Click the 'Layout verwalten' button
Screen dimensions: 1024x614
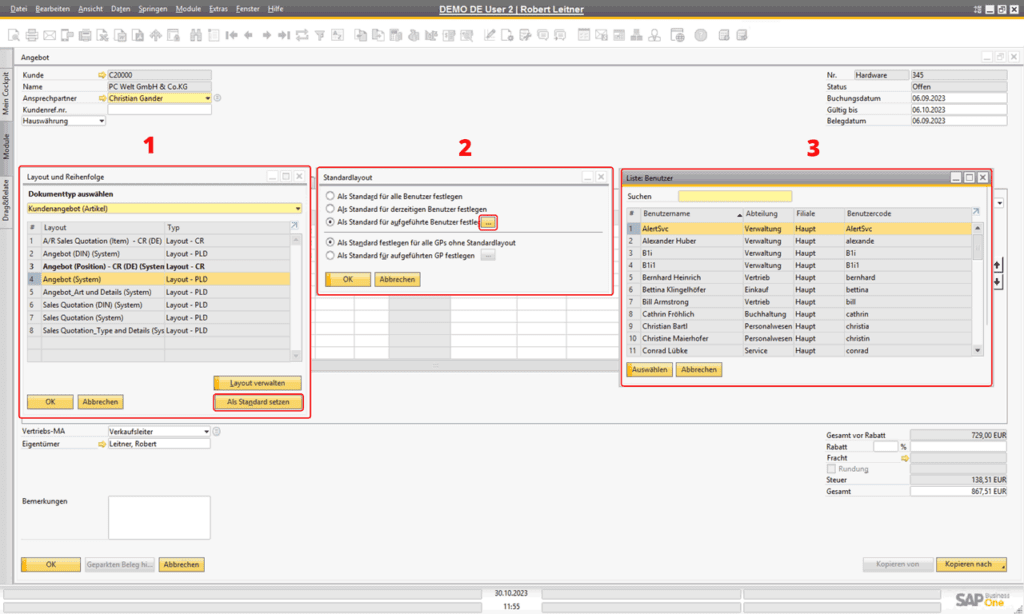click(258, 382)
